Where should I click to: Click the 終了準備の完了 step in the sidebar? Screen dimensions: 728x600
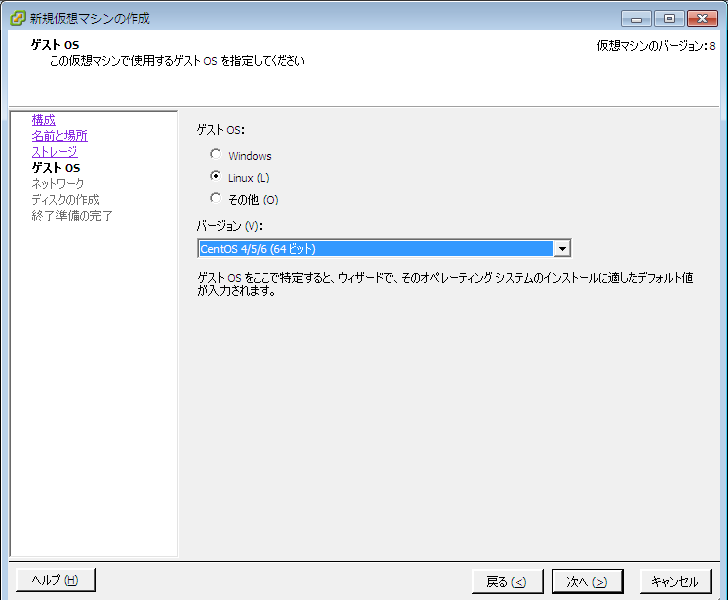tap(72, 215)
